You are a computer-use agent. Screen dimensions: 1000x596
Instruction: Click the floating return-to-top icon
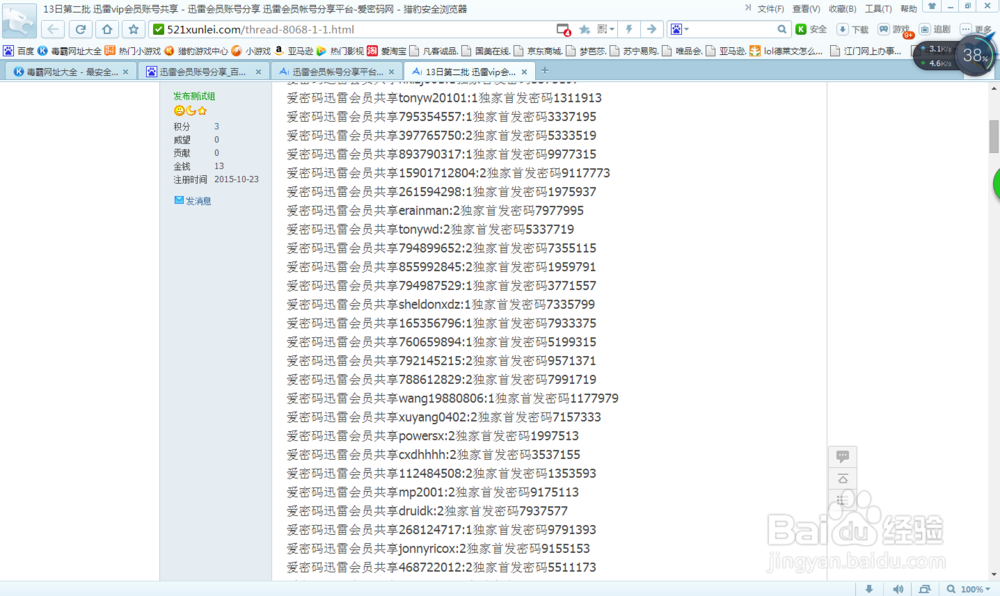point(842,479)
